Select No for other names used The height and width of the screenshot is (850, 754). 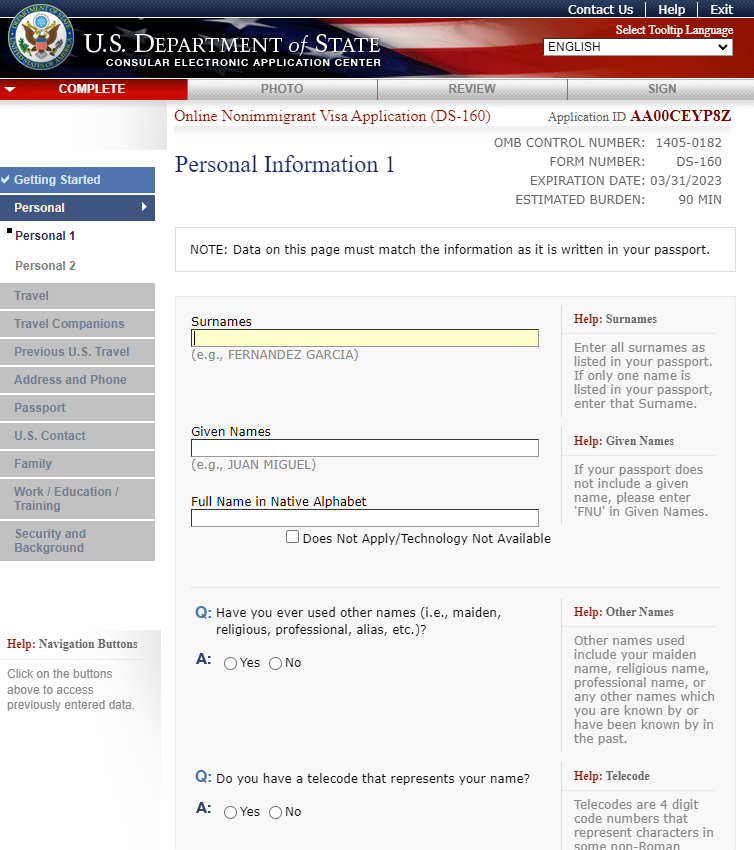[275, 664]
